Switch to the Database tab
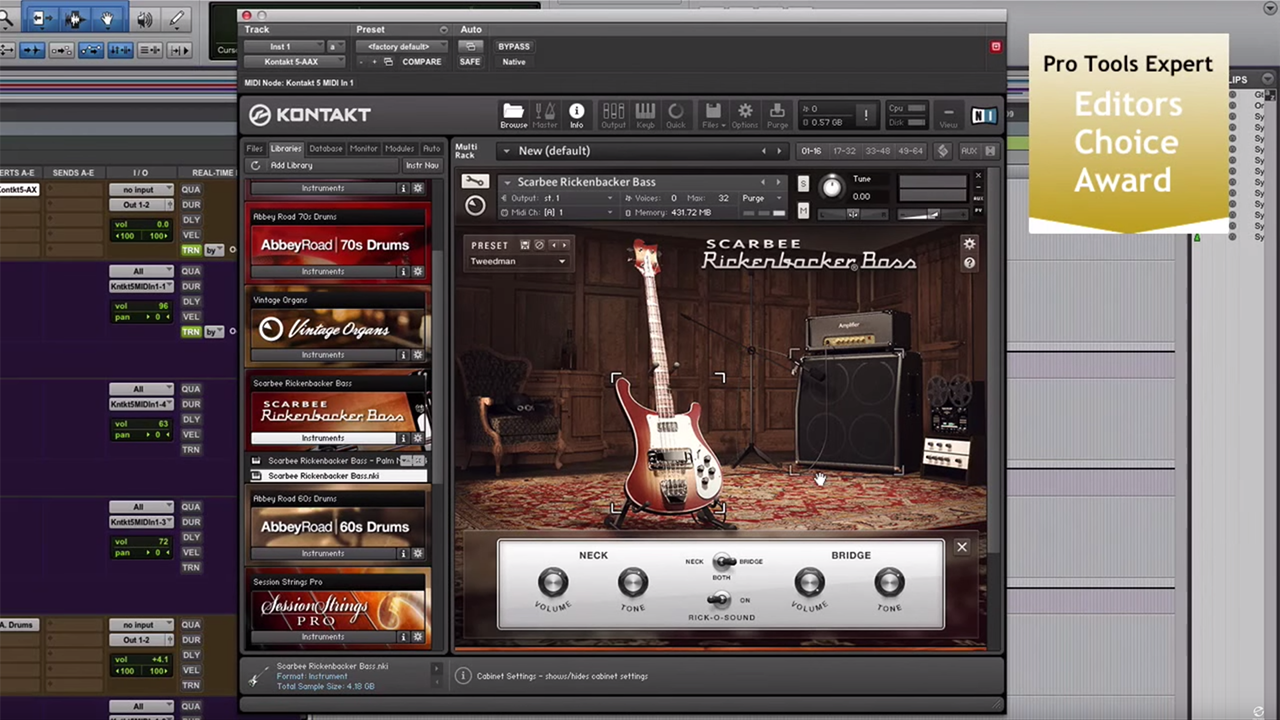 coord(325,148)
